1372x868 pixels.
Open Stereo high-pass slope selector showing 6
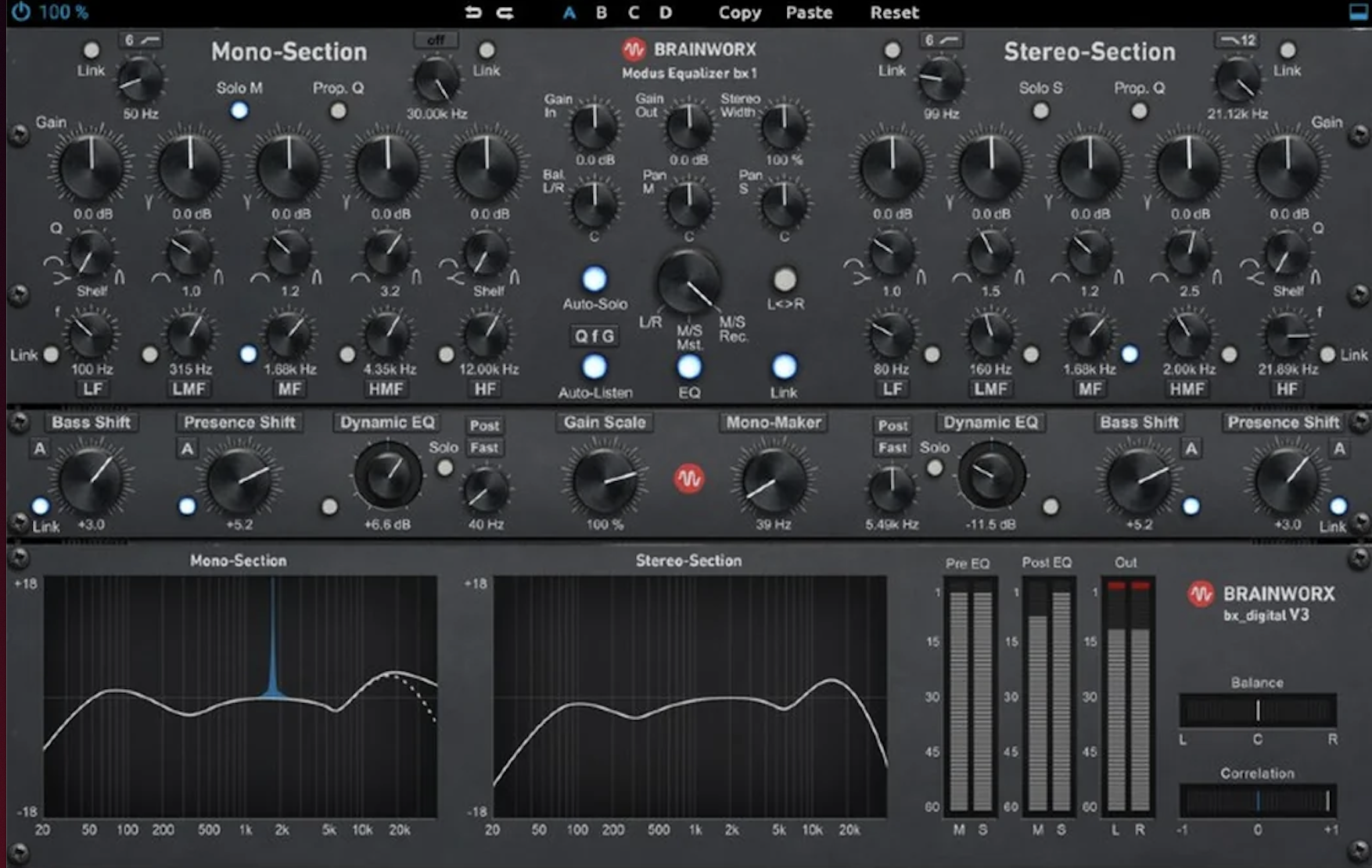pos(941,40)
